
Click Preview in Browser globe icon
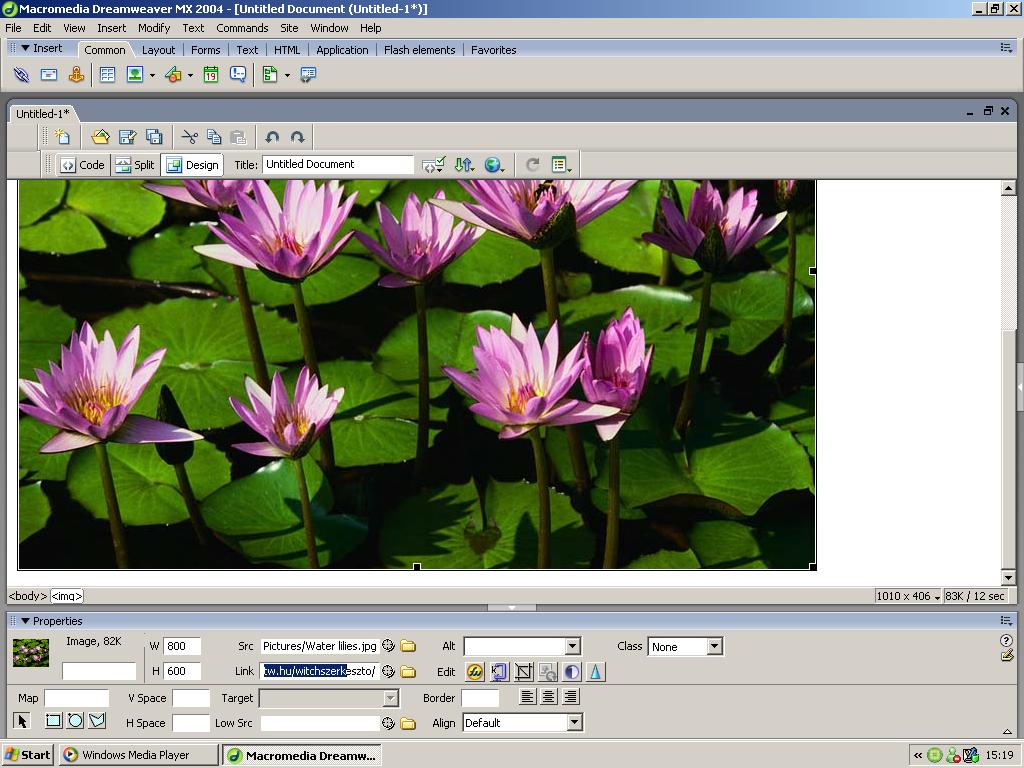(x=492, y=165)
